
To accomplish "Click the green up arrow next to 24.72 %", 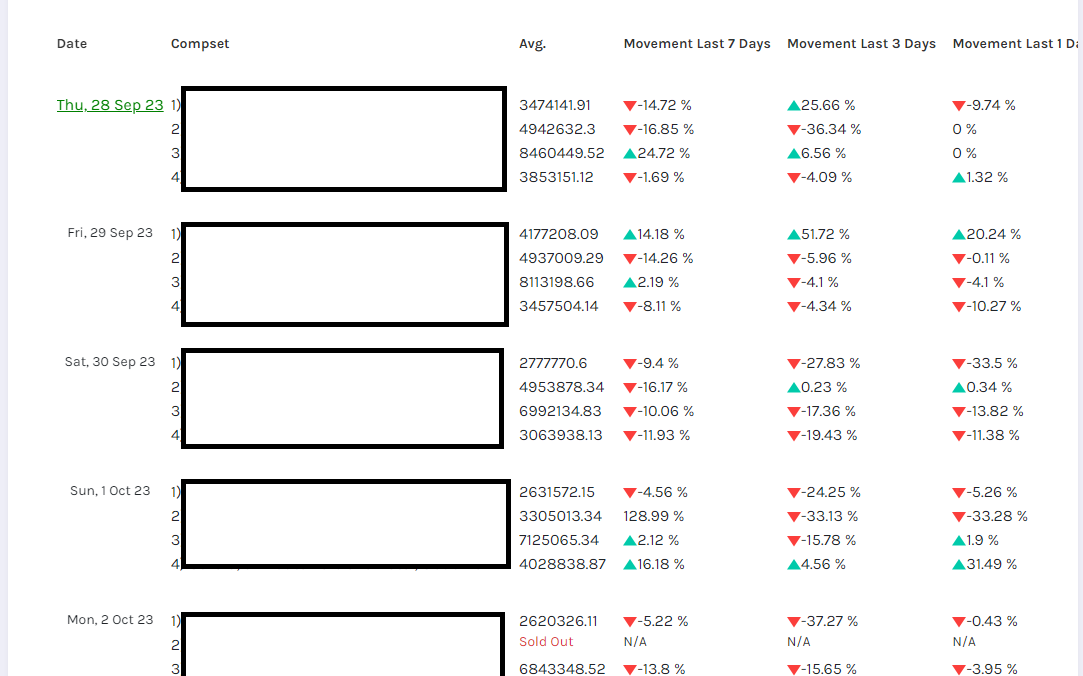I will 629,153.
